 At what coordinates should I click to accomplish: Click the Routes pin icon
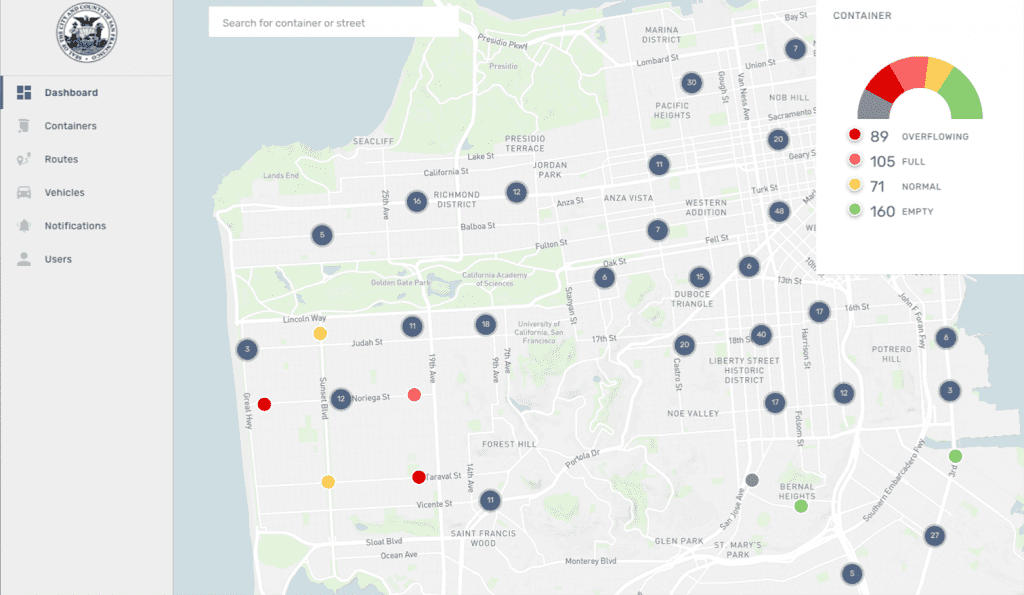click(x=24, y=159)
